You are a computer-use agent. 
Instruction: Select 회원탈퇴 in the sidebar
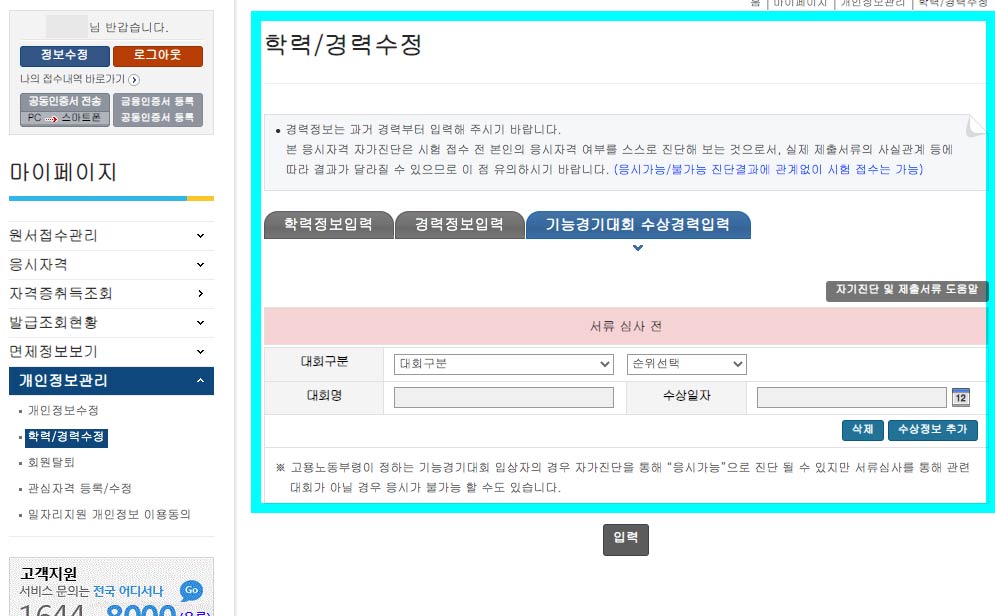pos(52,462)
